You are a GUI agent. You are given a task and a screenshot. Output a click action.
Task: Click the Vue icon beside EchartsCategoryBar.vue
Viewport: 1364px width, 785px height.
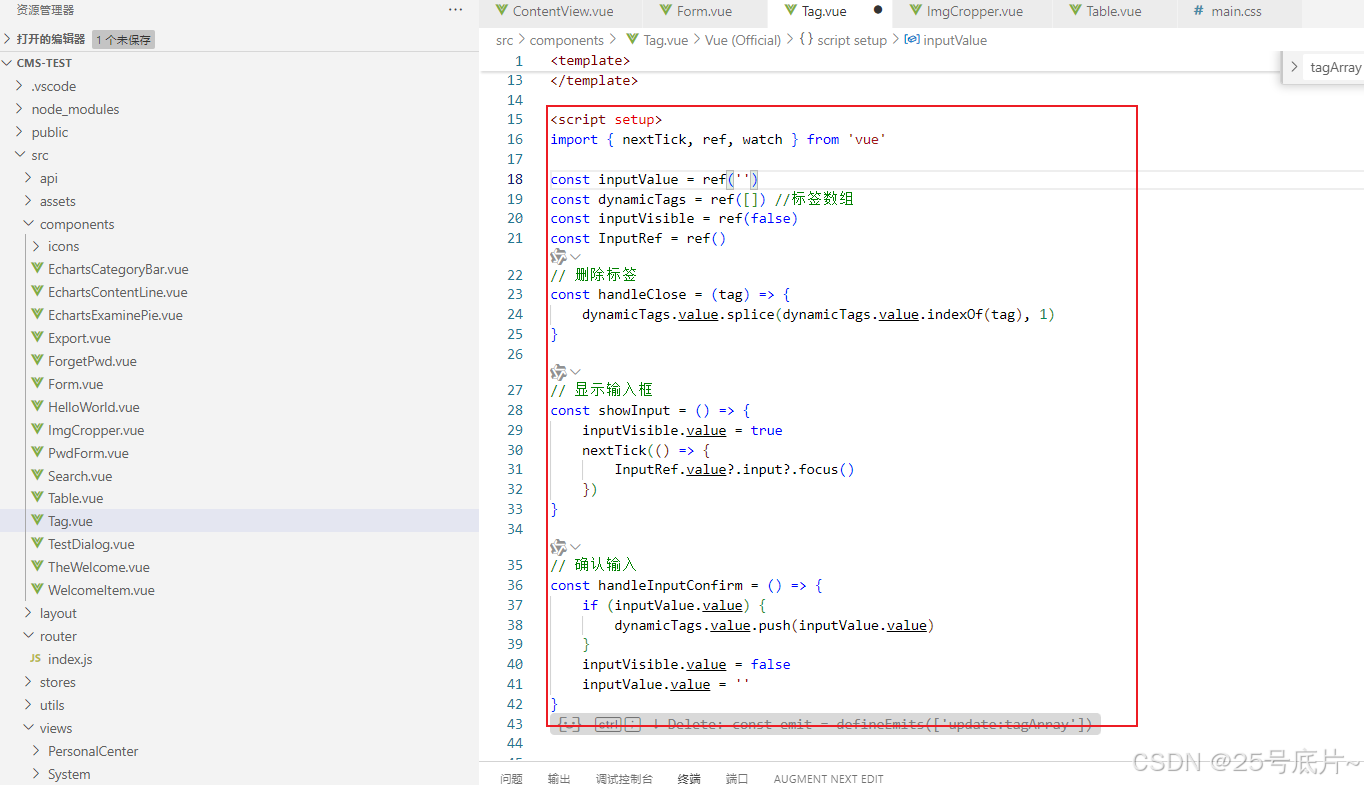(x=38, y=269)
